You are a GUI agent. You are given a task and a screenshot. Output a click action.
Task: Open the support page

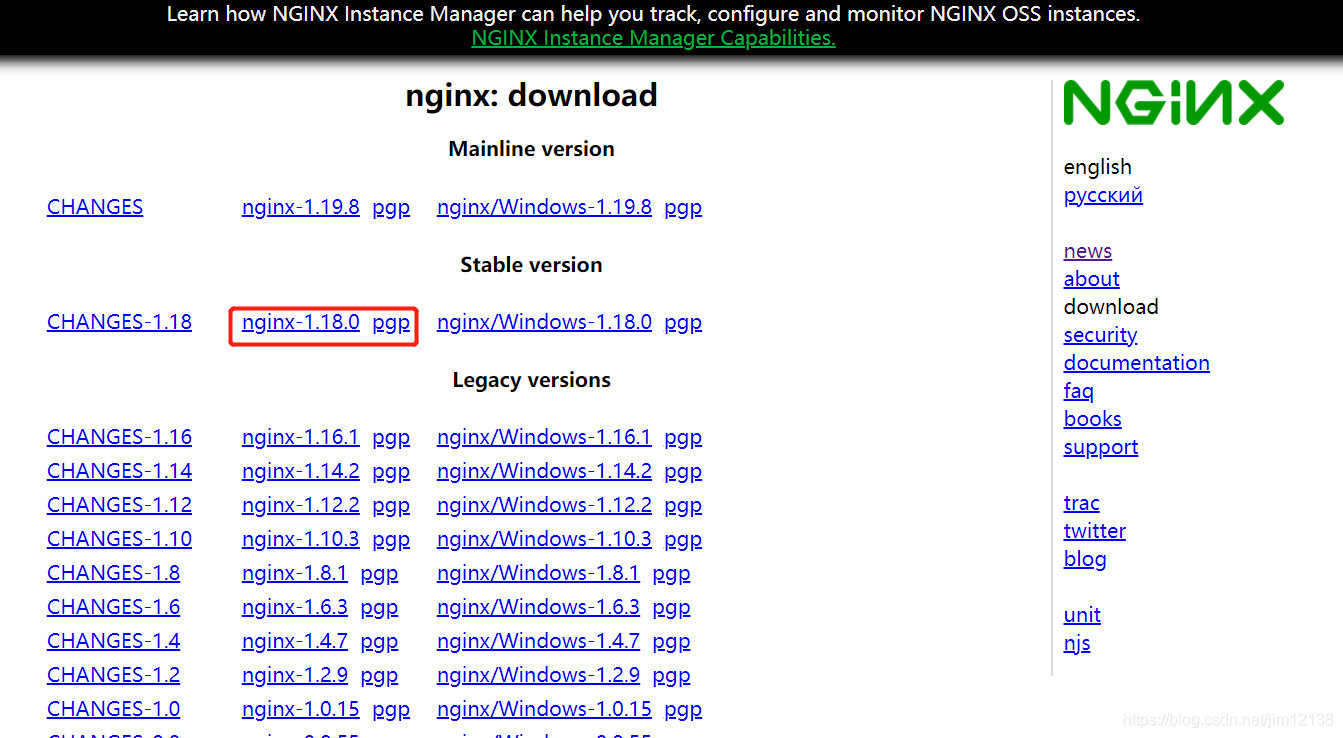pos(1100,447)
